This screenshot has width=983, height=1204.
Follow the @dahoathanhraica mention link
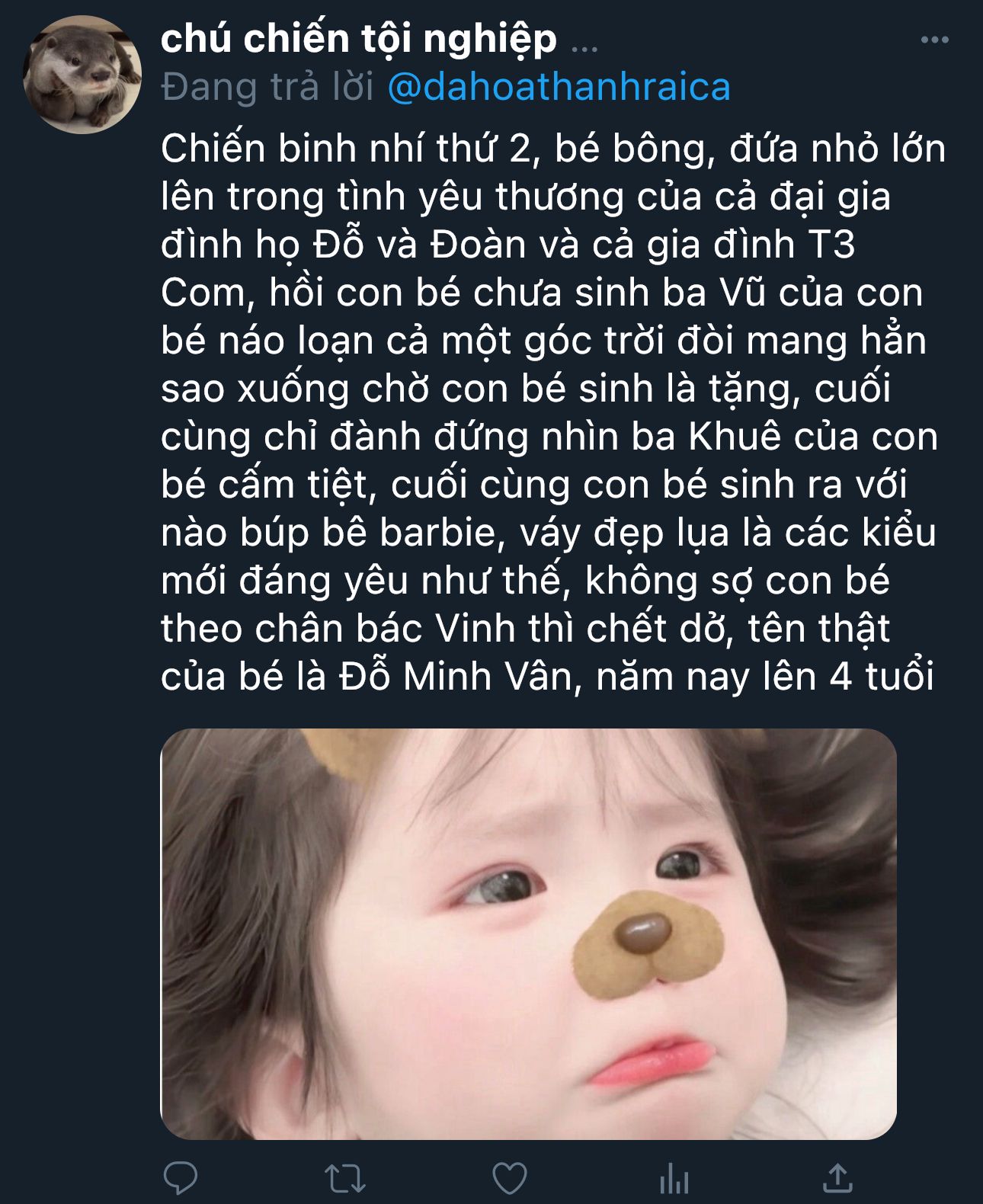[x=559, y=87]
